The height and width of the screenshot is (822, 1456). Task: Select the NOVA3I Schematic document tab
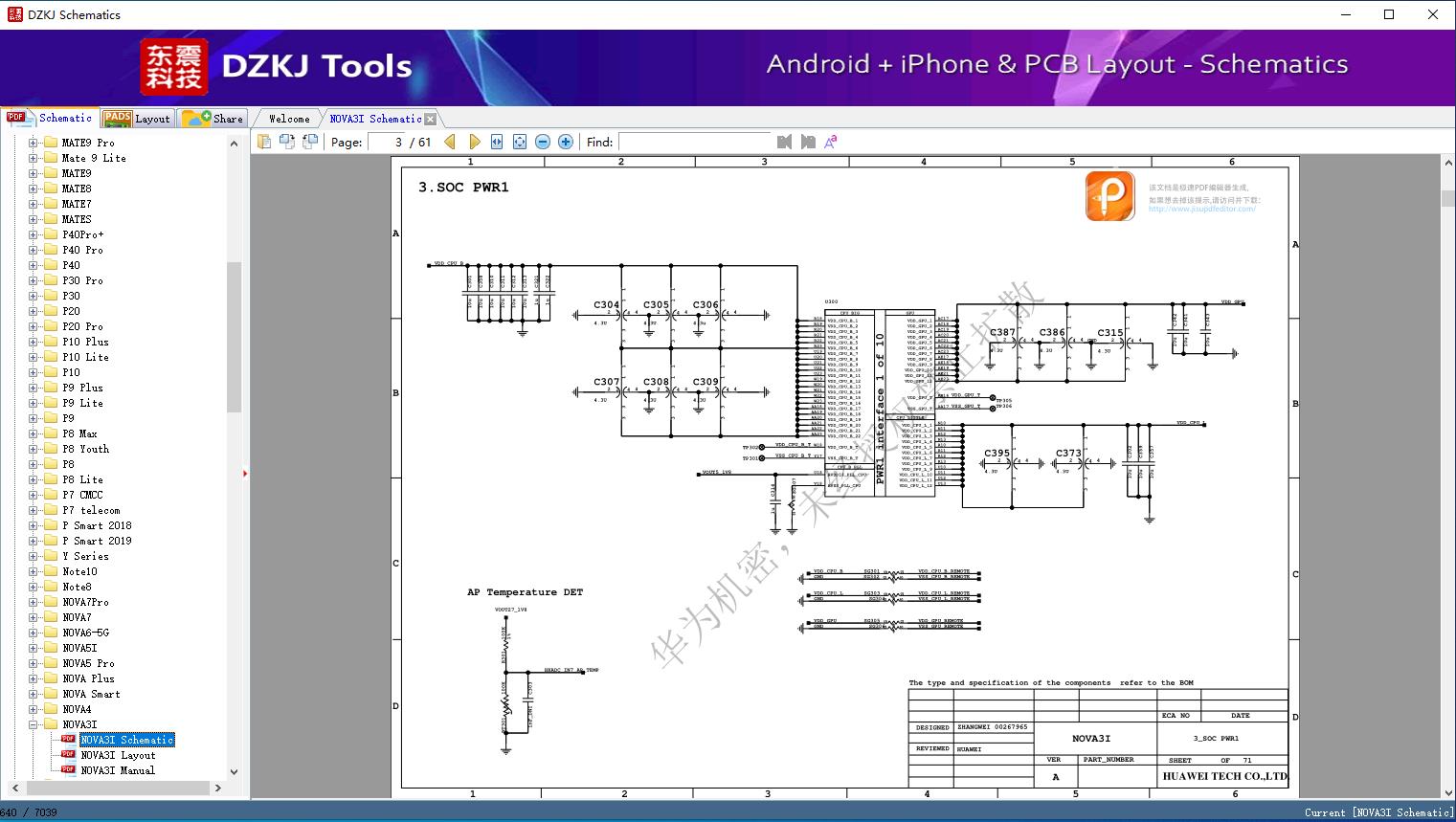click(375, 119)
